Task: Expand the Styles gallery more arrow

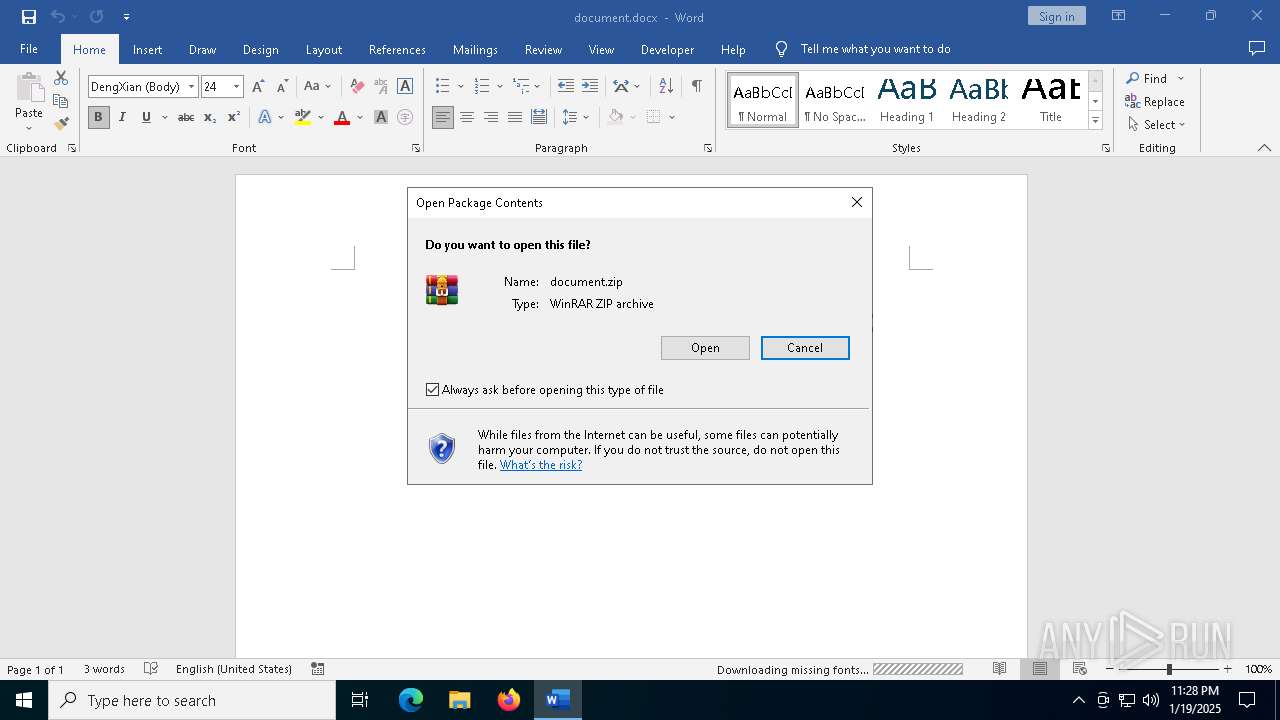Action: click(x=1095, y=121)
